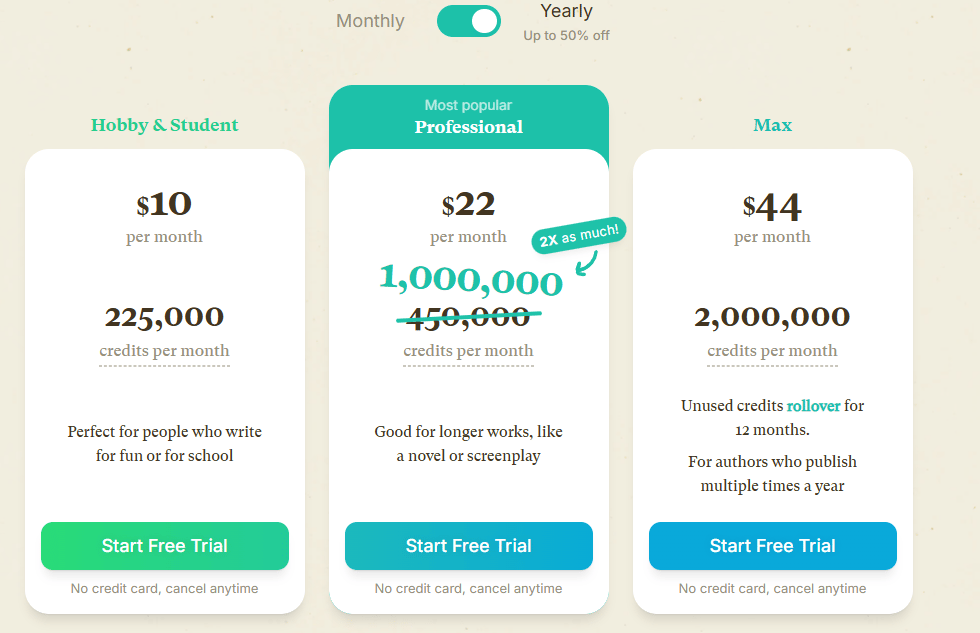Click the crossed-out 450,000 credits text

coord(468,315)
